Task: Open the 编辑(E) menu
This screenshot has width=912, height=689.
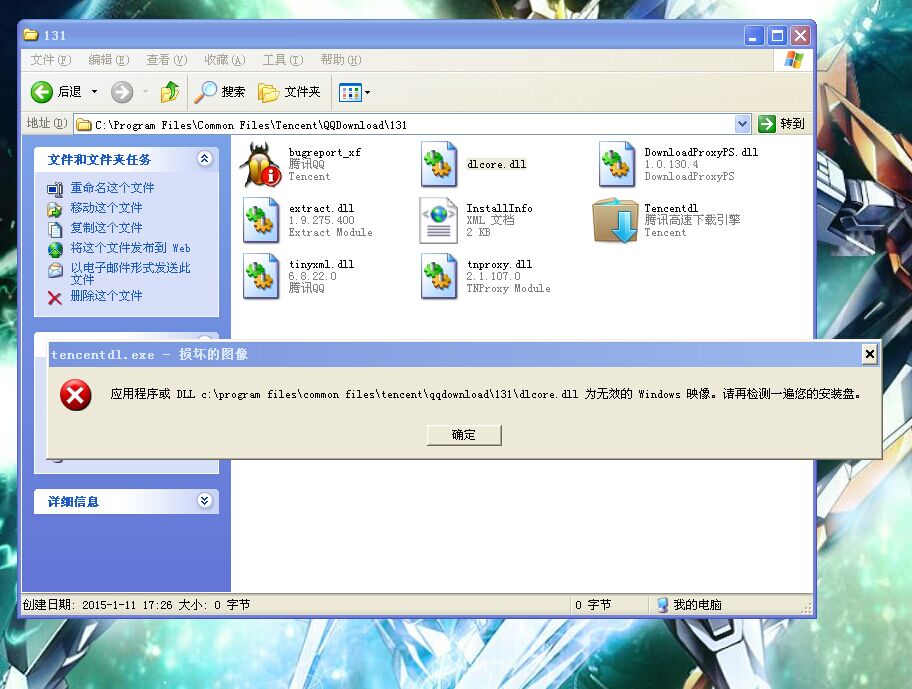Action: [108, 60]
